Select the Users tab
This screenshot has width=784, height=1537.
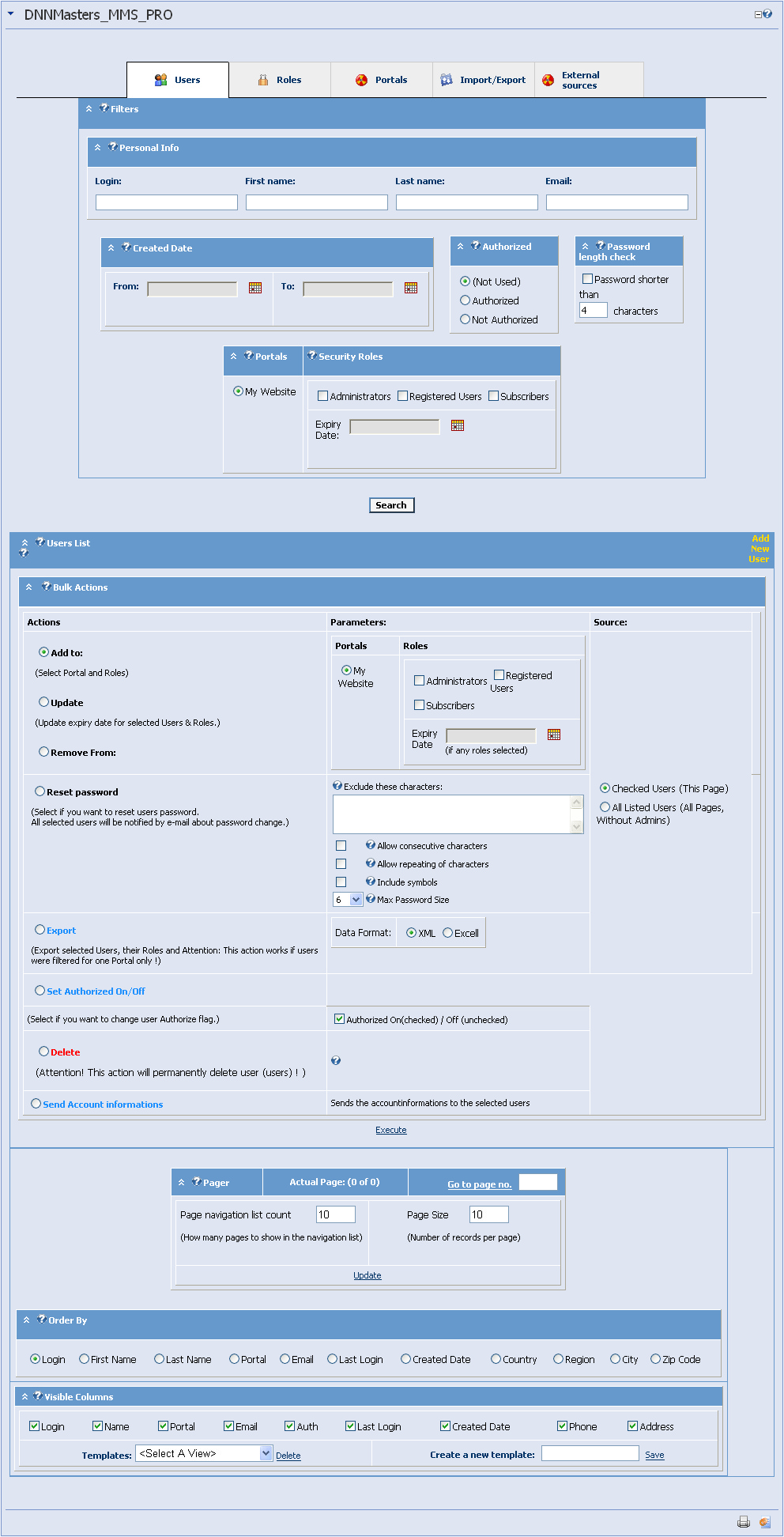[178, 80]
